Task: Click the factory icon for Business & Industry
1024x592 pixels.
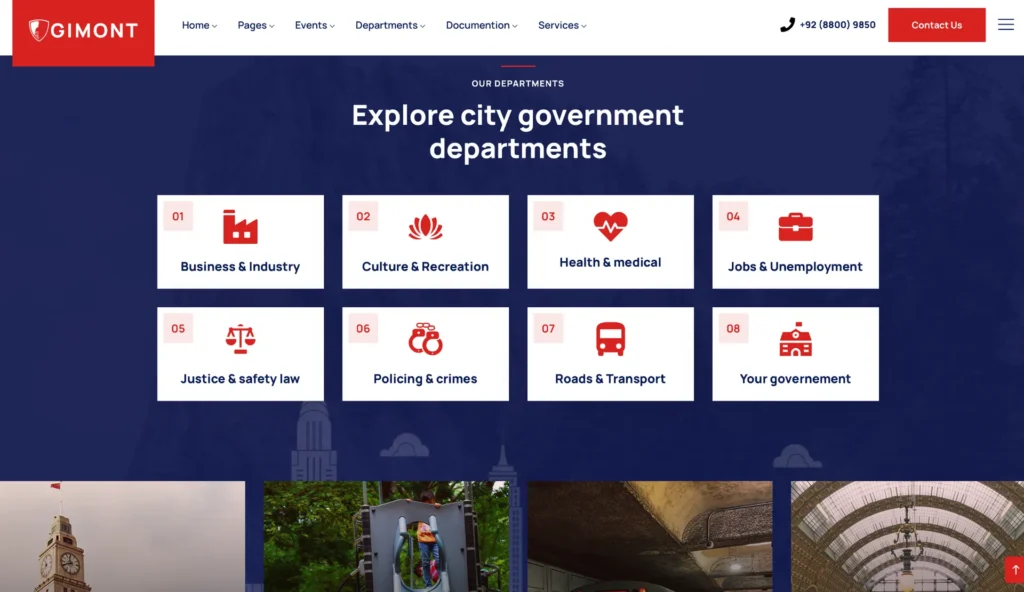Action: coord(240,227)
